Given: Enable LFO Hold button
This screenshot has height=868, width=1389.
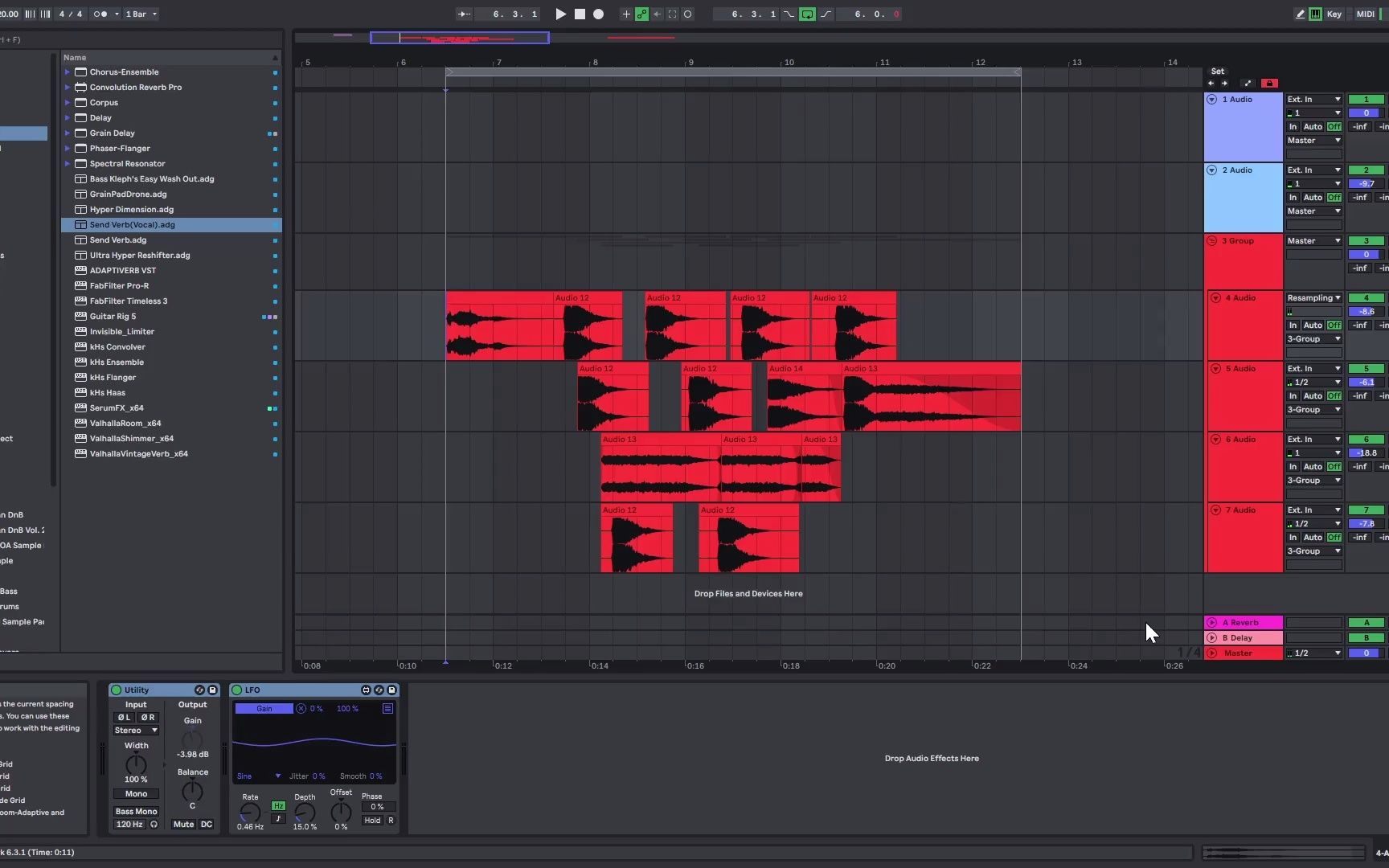Looking at the screenshot, I should point(372,820).
